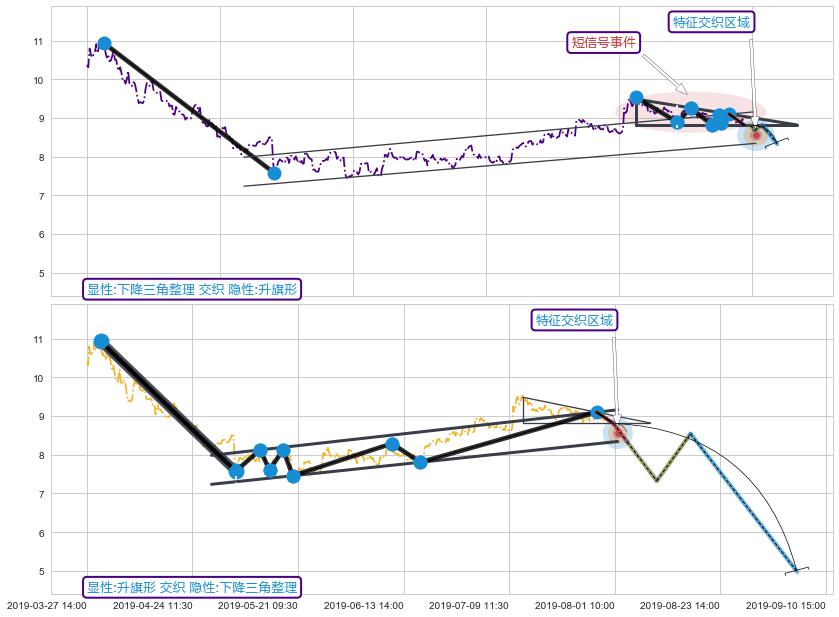Click the 2019-08-01 10:00 x-axis date label
The width and height of the screenshot is (839, 617).
[575, 605]
